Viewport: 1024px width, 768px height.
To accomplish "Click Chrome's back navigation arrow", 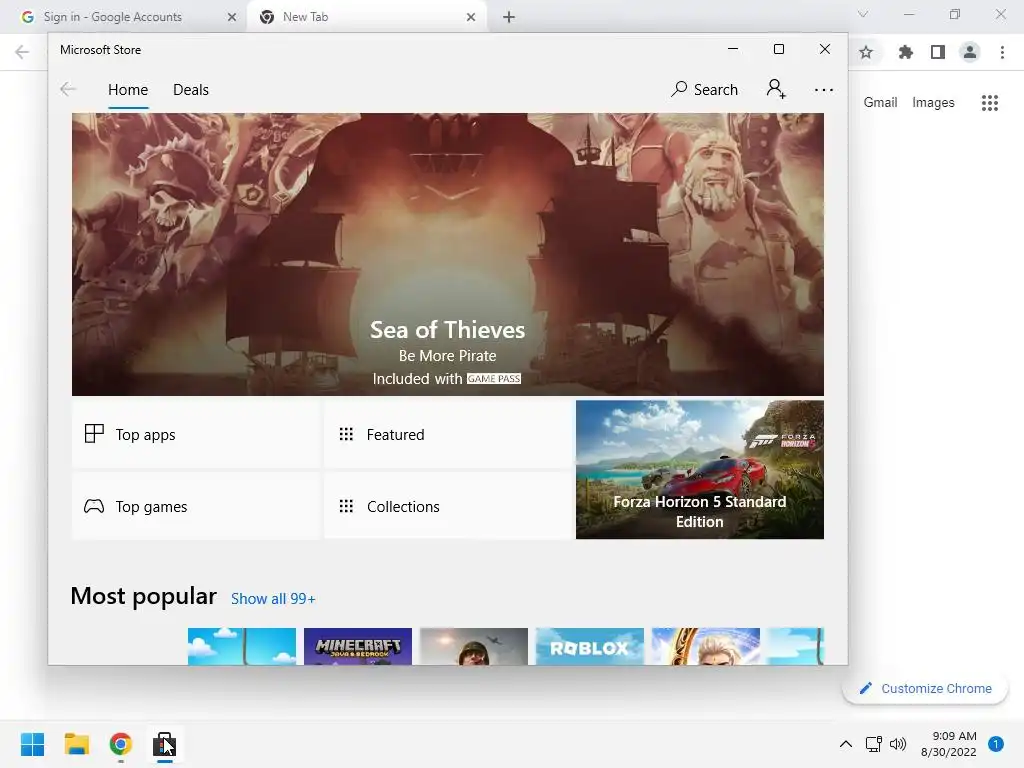I will pyautogui.click(x=22, y=52).
